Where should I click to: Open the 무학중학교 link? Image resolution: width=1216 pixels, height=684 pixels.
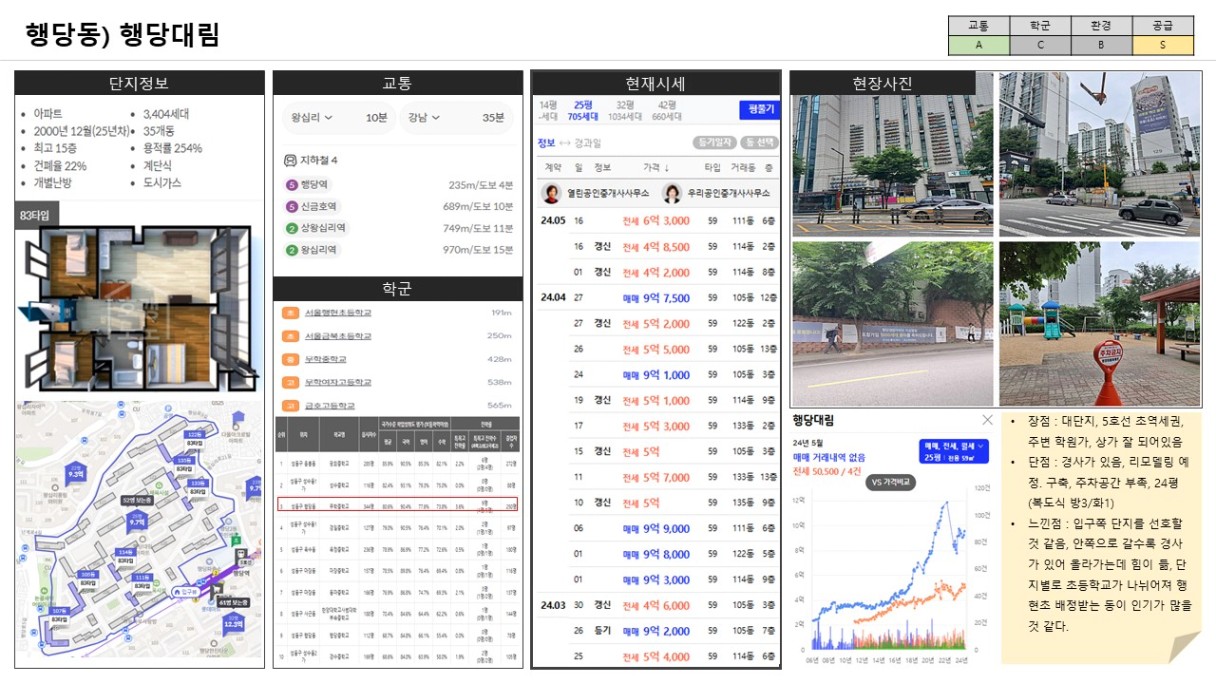tap(326, 359)
